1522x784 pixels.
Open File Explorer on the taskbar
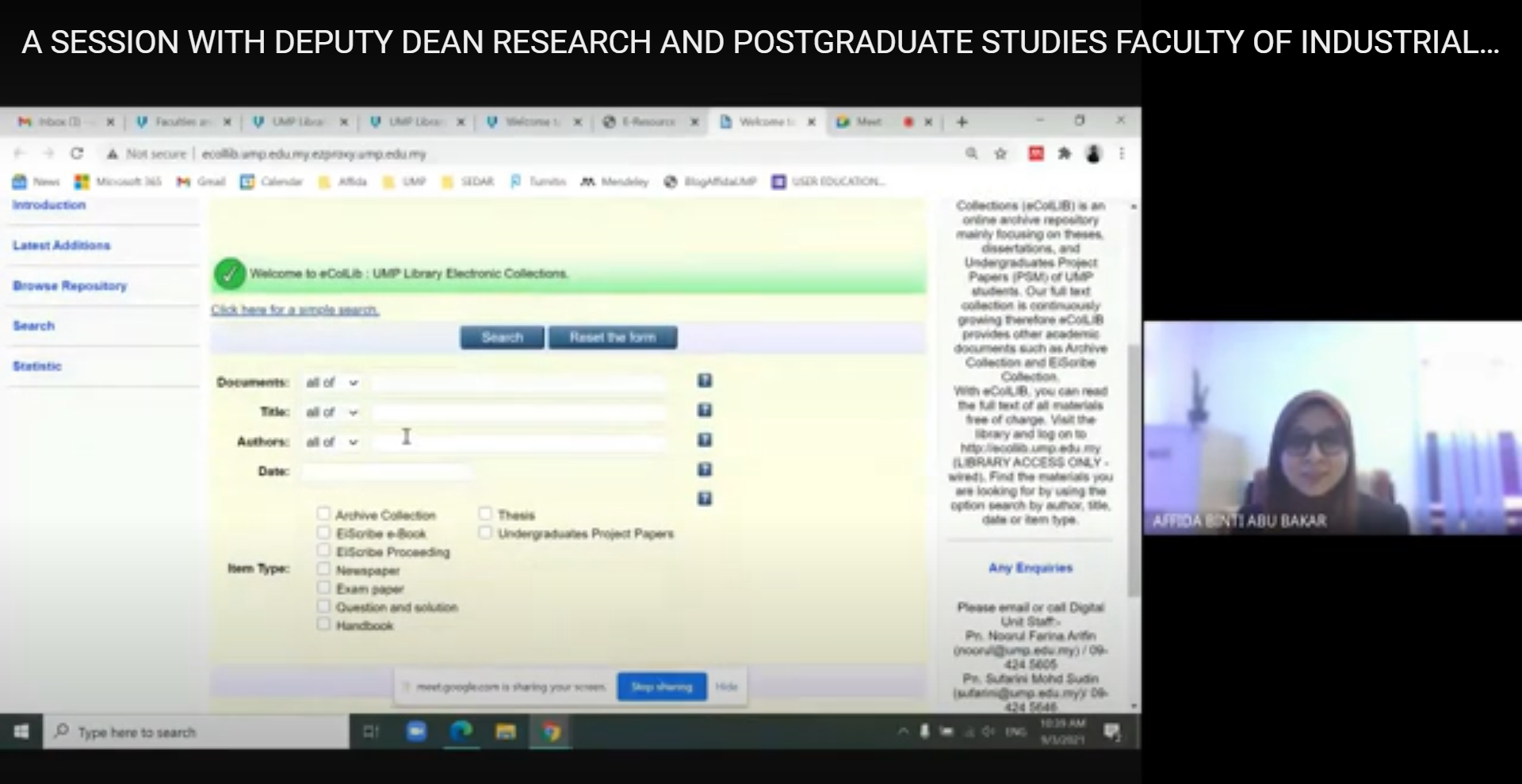click(x=506, y=732)
